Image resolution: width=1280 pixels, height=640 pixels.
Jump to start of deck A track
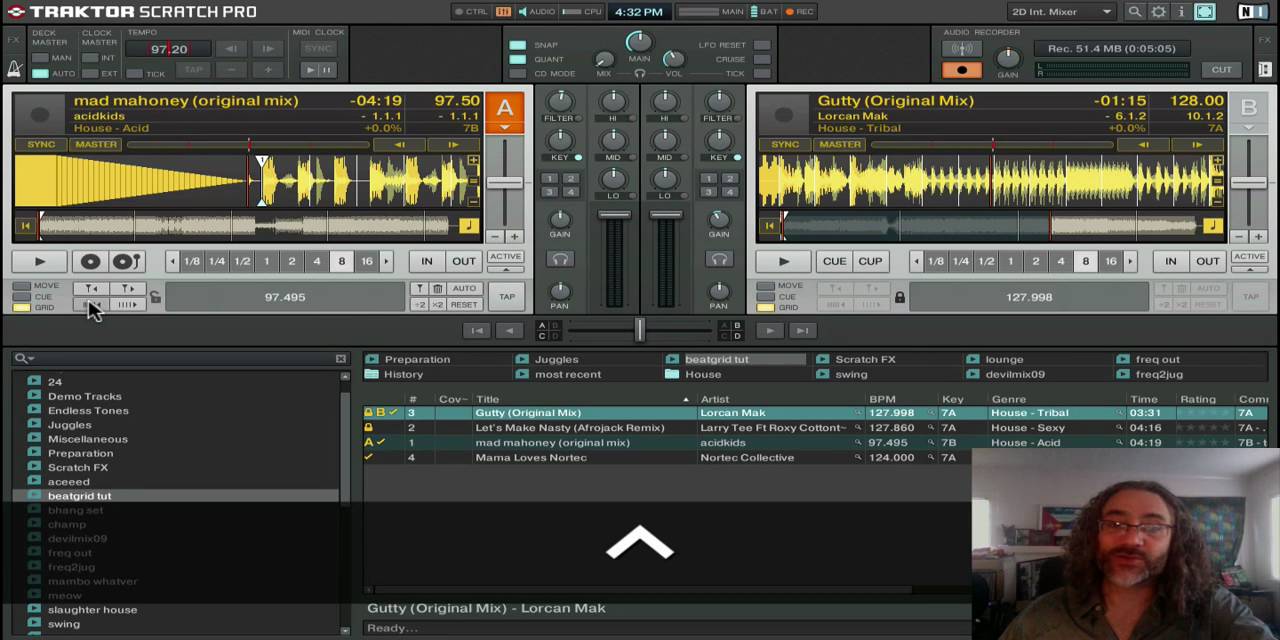click(x=25, y=227)
